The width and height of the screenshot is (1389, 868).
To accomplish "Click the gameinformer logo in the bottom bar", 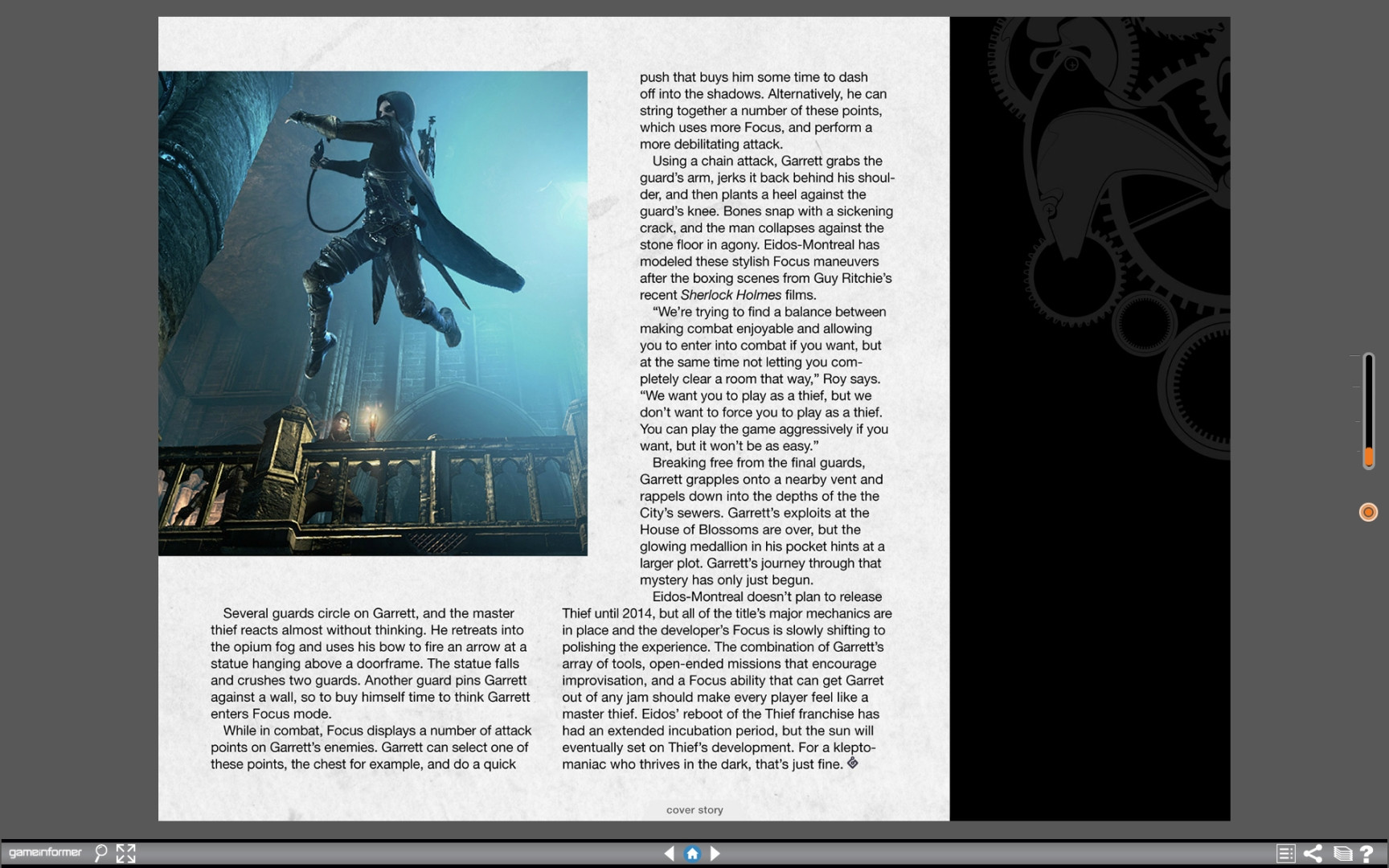I will 45,852.
